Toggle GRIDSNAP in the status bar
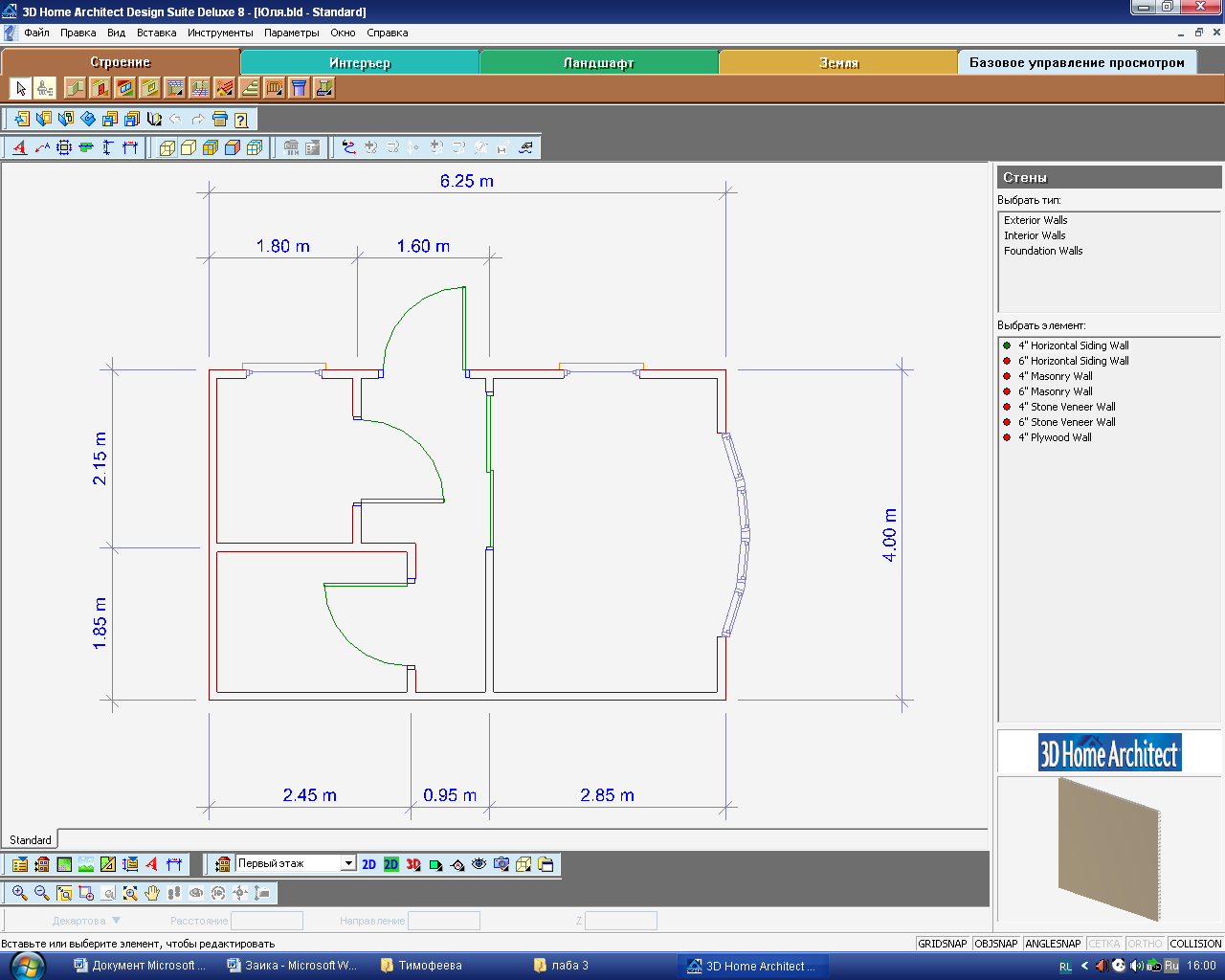Viewport: 1225px width, 980px height. point(943,944)
